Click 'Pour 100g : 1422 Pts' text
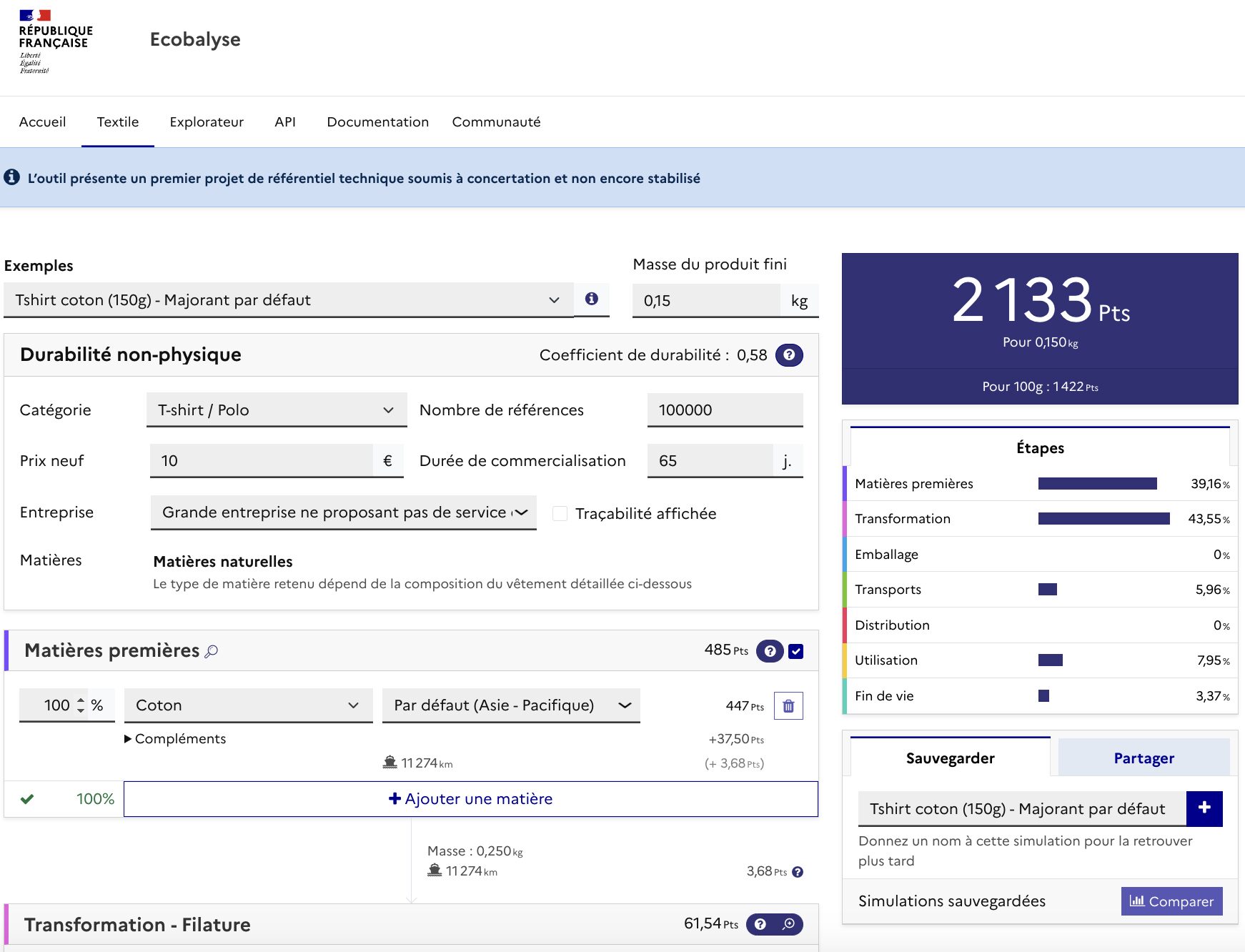 pyautogui.click(x=1040, y=387)
